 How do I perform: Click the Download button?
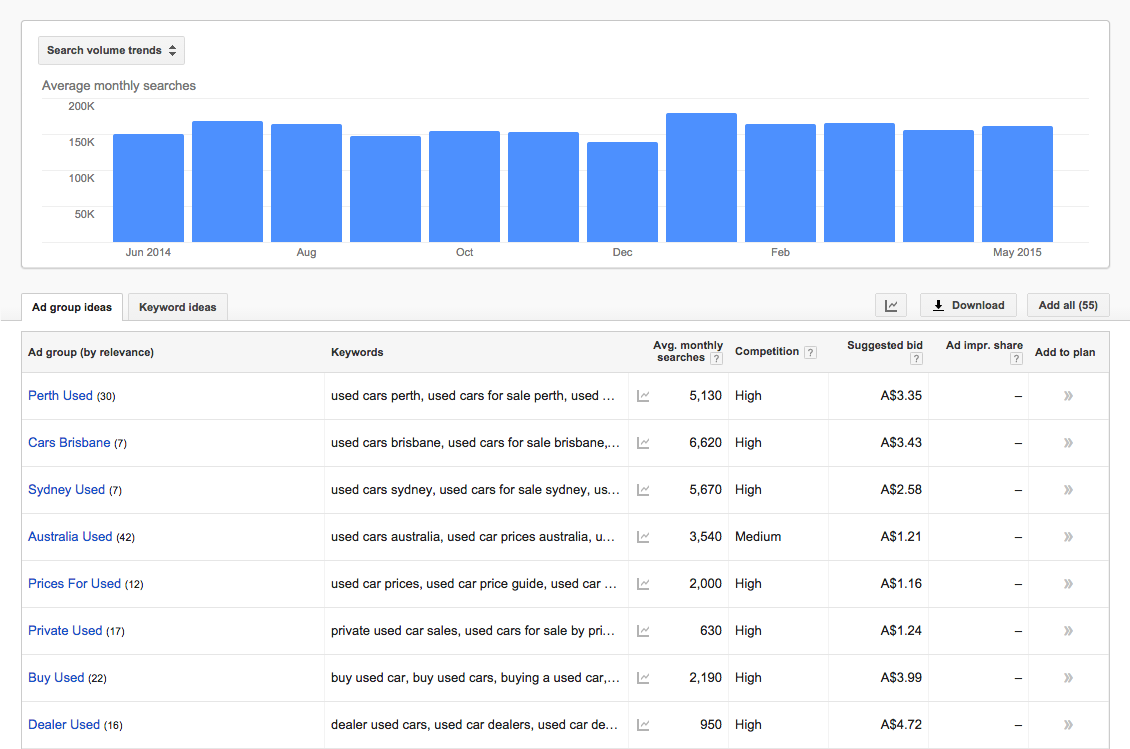[968, 306]
